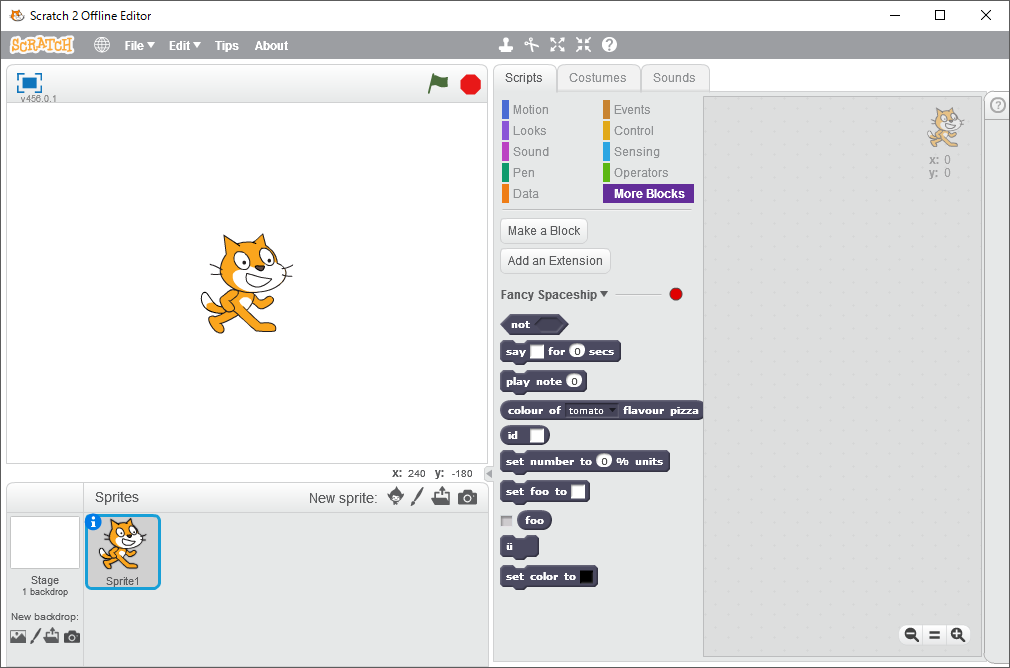This screenshot has width=1010, height=668.
Task: Open the File menu
Action: (139, 45)
